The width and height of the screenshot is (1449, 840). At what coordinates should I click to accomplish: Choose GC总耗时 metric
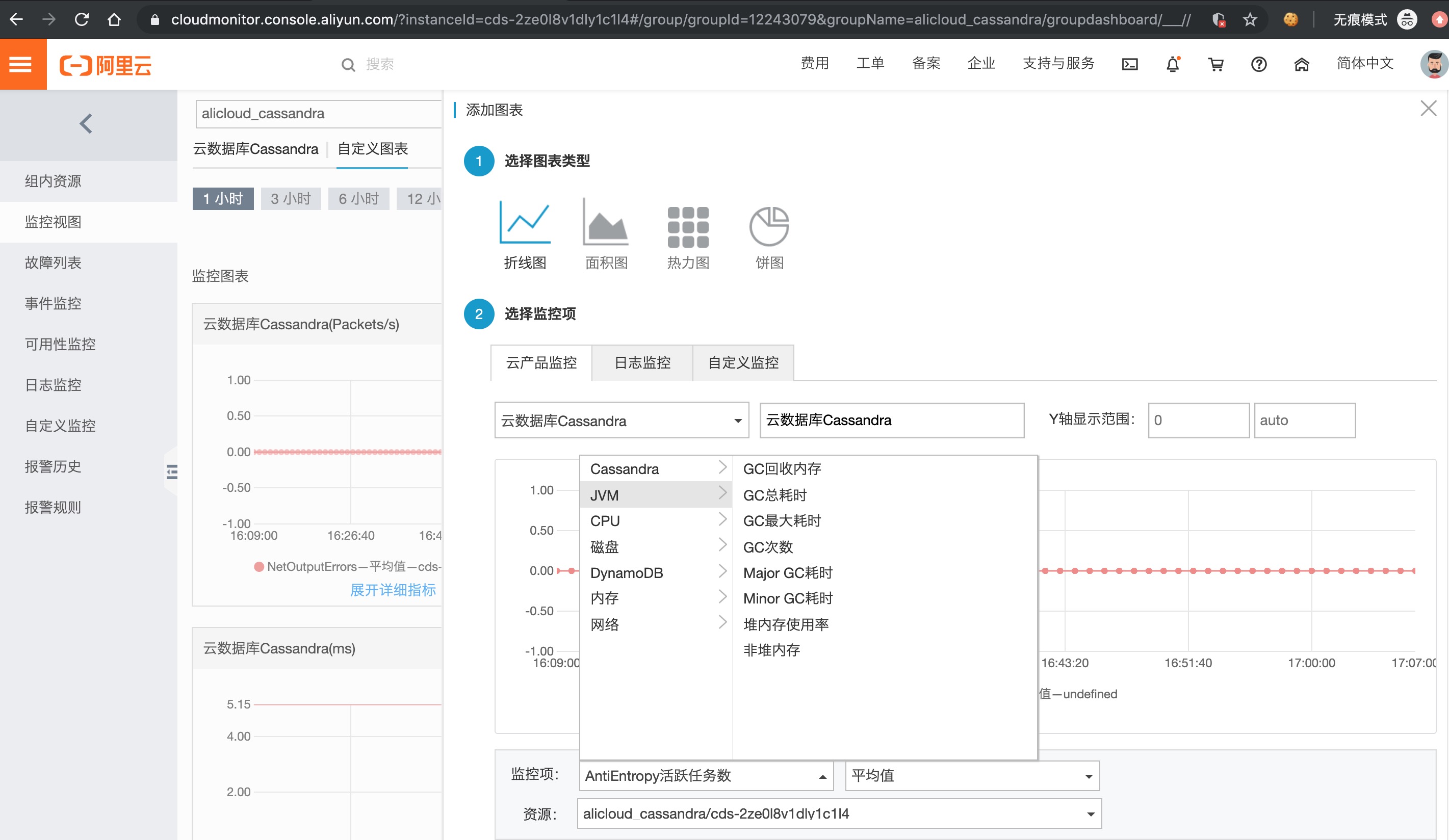[774, 494]
